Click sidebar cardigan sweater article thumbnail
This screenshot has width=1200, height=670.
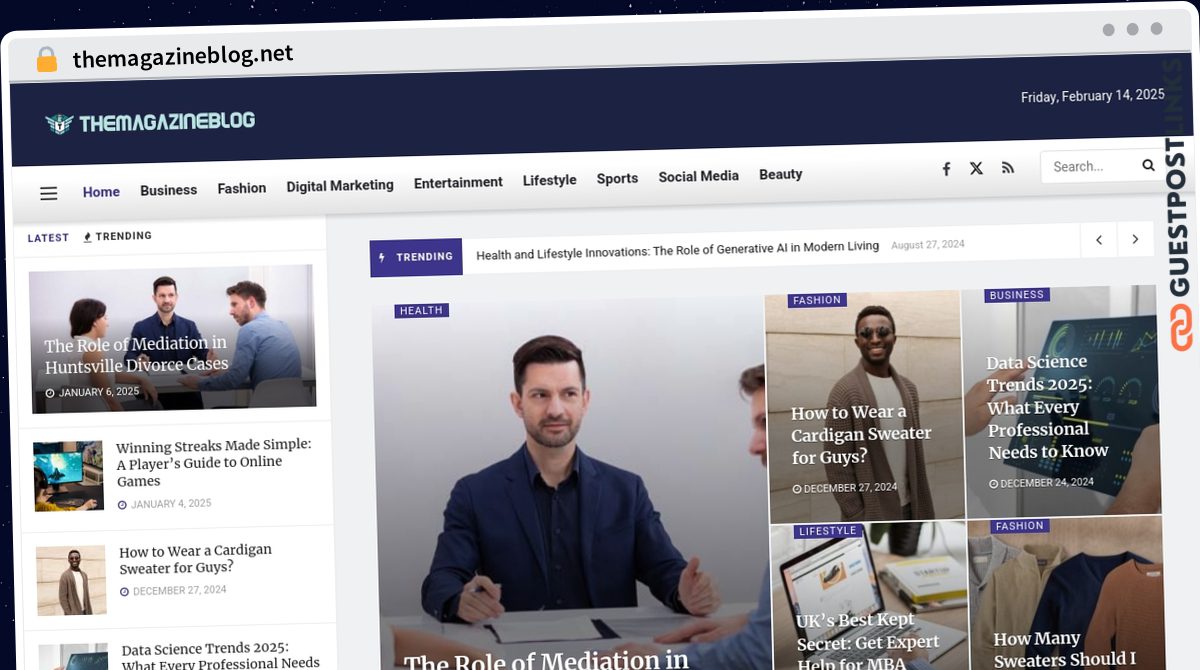click(x=71, y=581)
